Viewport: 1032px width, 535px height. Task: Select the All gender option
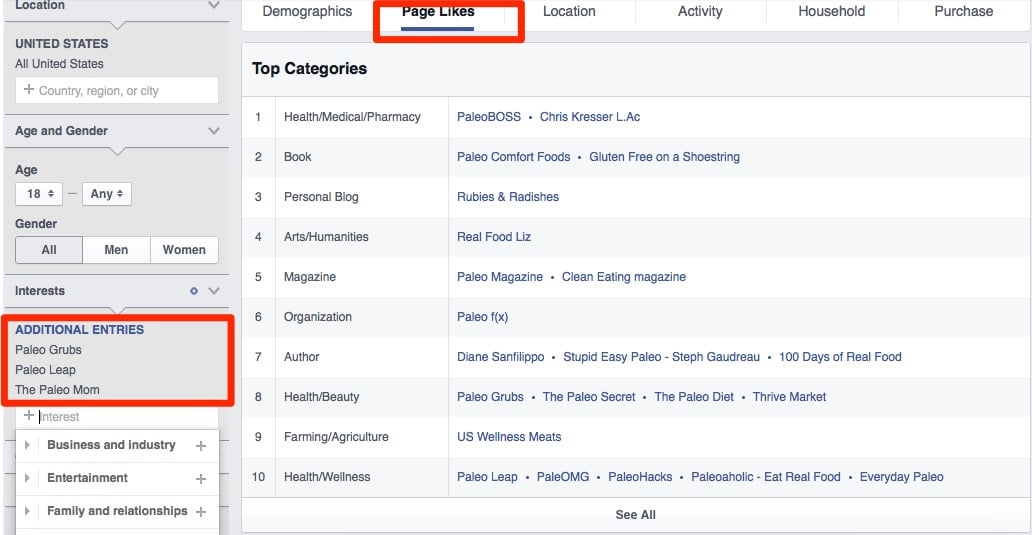pyautogui.click(x=49, y=250)
